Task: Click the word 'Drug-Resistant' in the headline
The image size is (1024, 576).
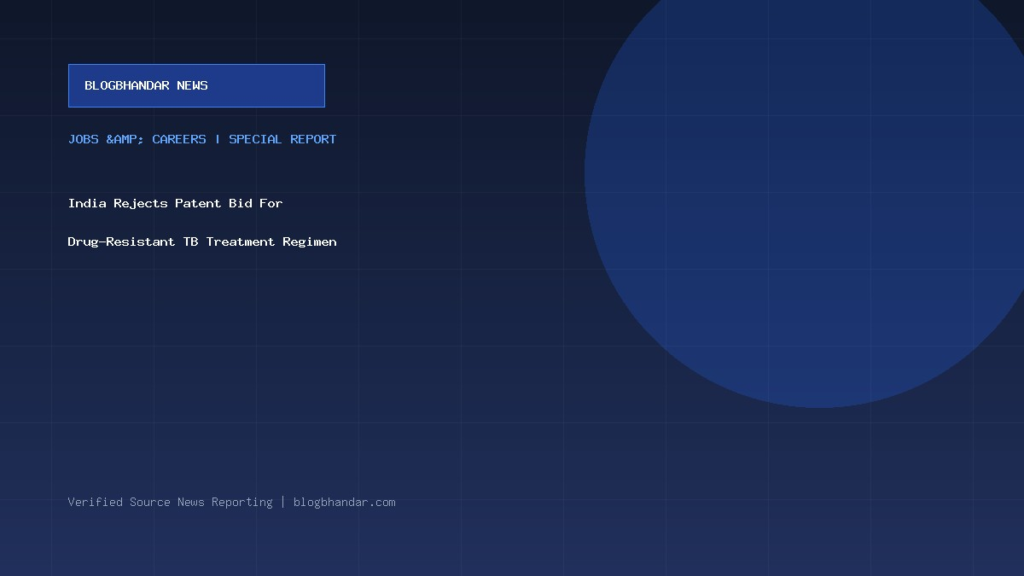Action: coord(121,242)
